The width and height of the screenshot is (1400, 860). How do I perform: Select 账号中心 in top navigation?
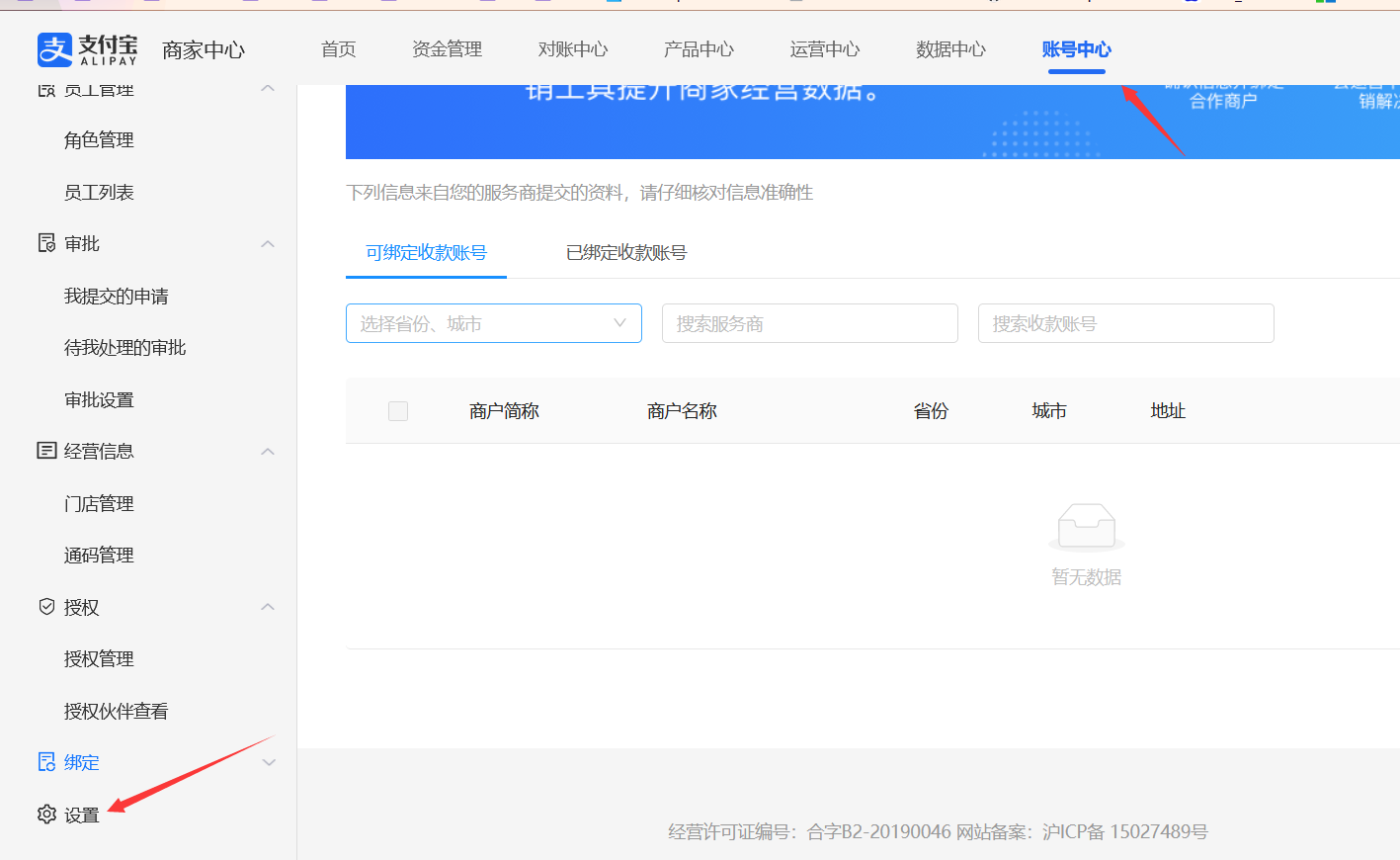(x=1077, y=49)
